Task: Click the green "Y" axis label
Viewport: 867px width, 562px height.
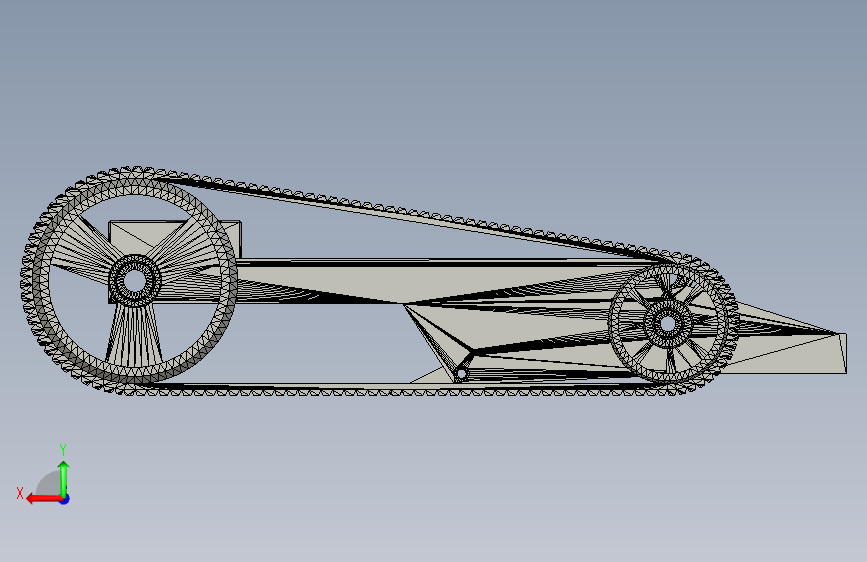Action: point(63,449)
